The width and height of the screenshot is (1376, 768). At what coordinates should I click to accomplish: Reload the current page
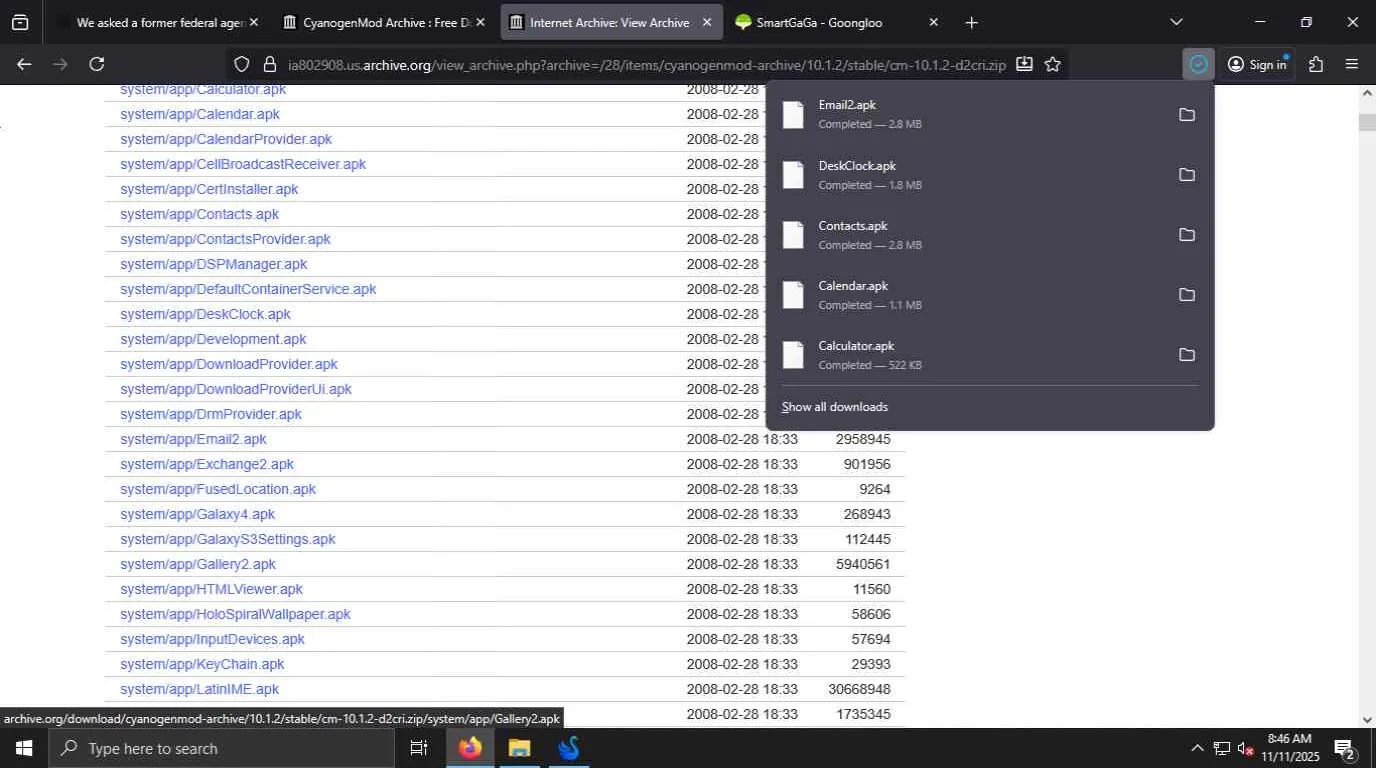pos(97,64)
